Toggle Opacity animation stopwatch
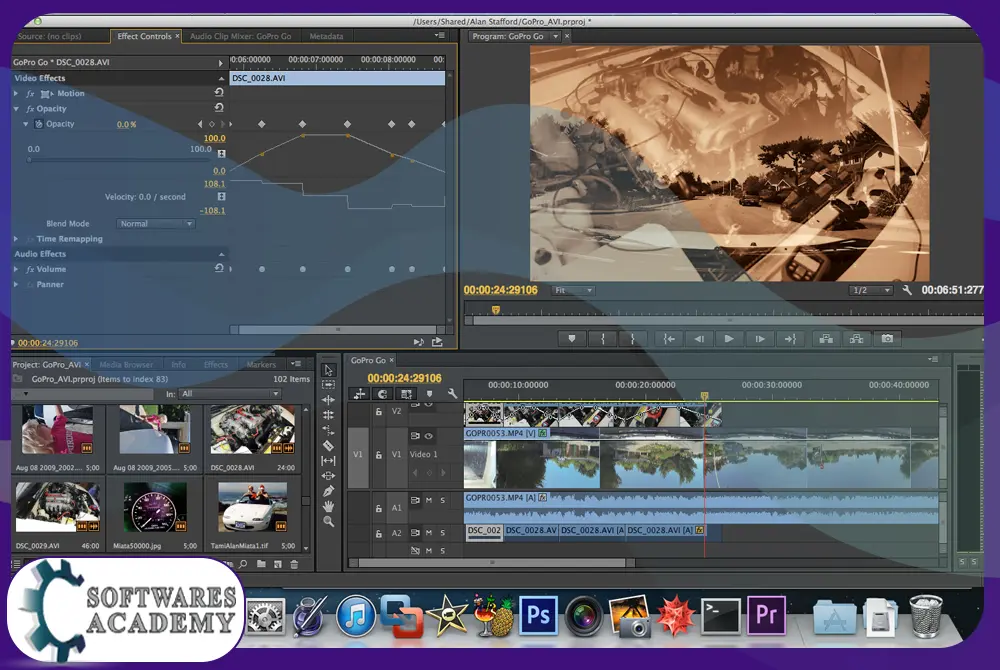The width and height of the screenshot is (1000, 670). [39, 124]
